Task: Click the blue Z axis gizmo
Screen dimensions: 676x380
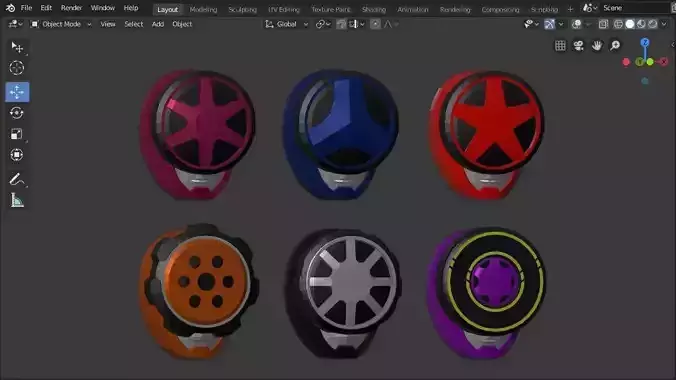Action: 645,42
